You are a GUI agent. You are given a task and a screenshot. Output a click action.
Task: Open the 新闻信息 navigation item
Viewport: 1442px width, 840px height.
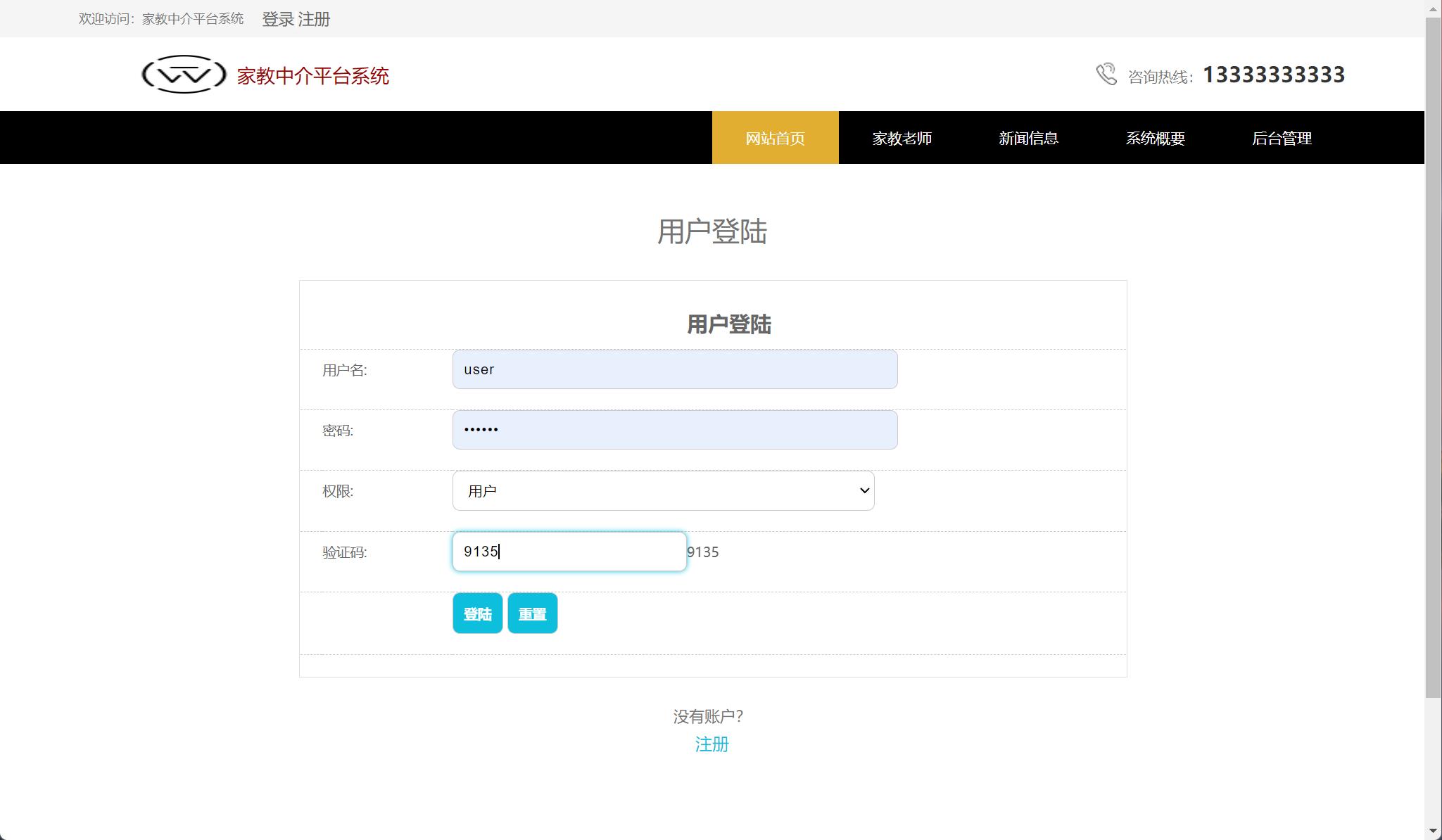1027,137
